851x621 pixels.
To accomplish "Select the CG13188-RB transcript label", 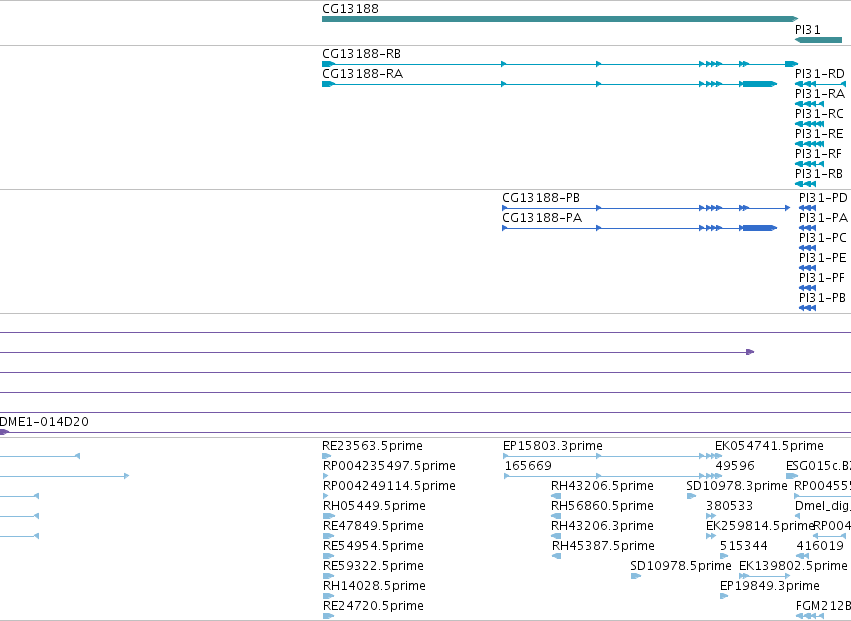I will coord(361,54).
